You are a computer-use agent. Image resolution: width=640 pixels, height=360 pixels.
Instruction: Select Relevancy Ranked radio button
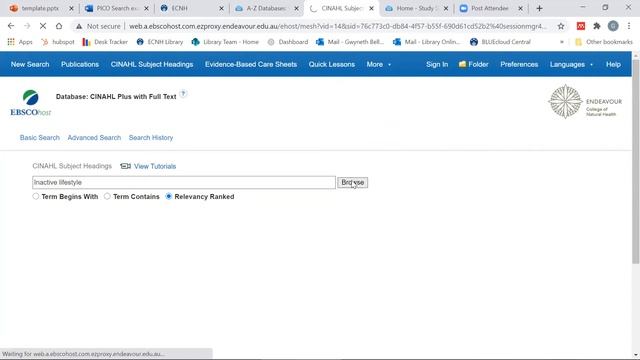[x=169, y=196]
